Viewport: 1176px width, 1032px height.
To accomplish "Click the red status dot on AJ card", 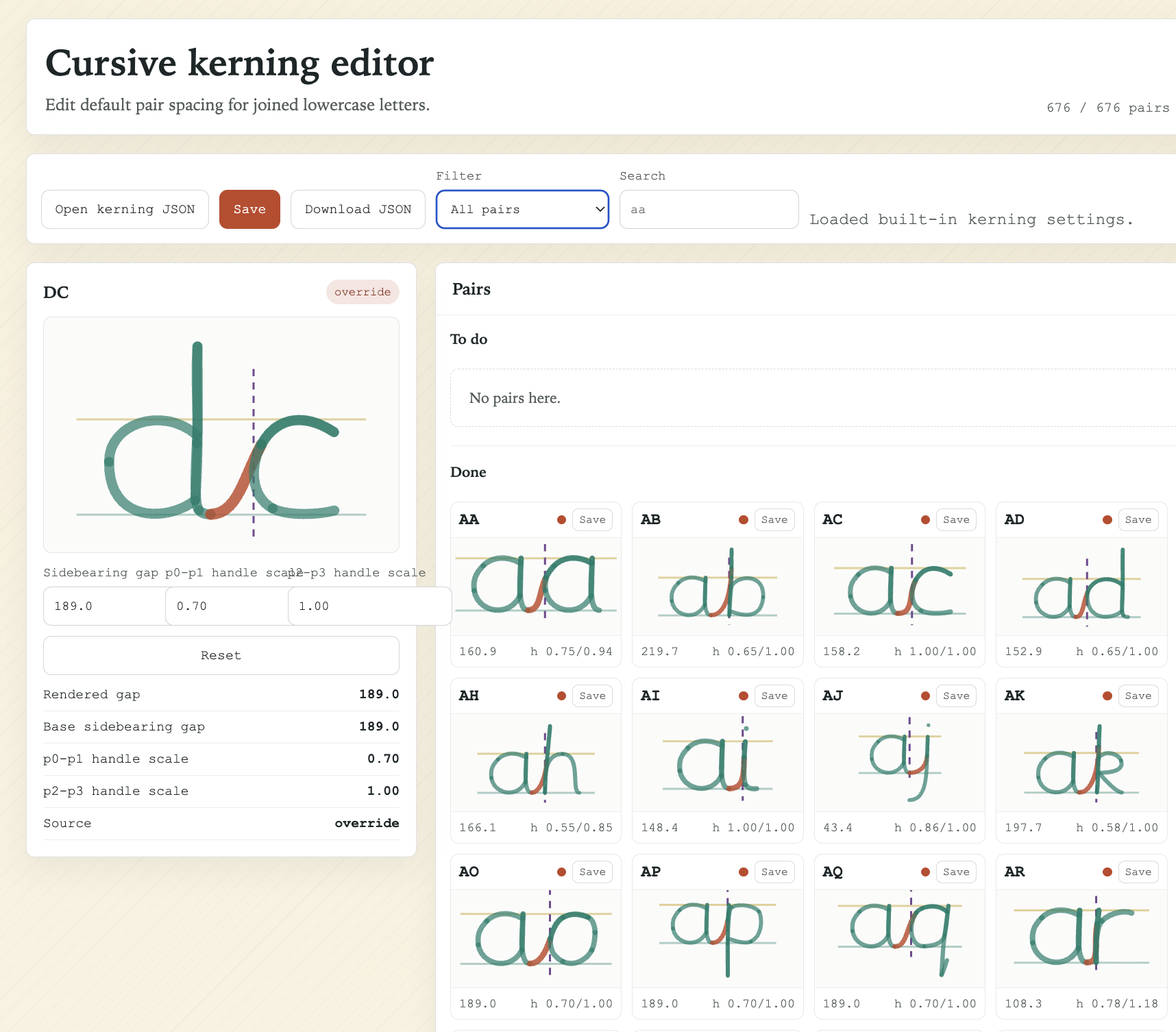I will click(x=925, y=696).
